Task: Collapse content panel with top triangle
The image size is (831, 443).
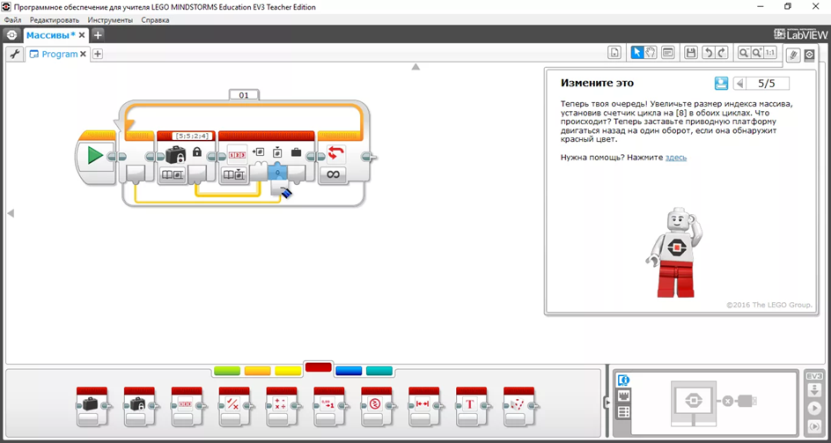Action: point(416,67)
